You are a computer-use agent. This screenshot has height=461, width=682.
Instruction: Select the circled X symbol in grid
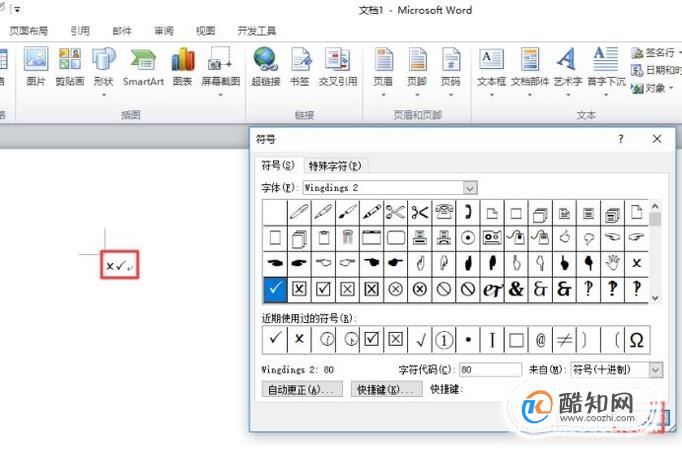(395, 289)
